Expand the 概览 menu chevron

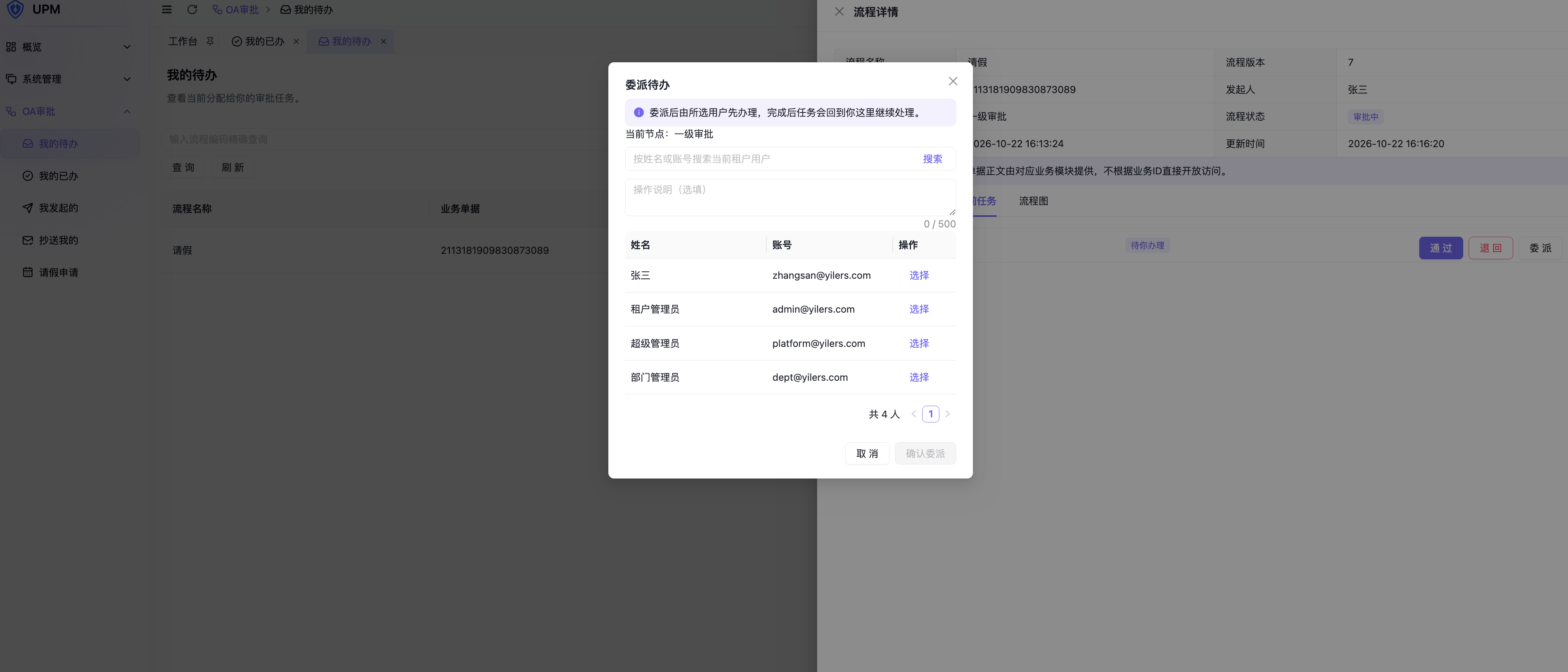127,47
